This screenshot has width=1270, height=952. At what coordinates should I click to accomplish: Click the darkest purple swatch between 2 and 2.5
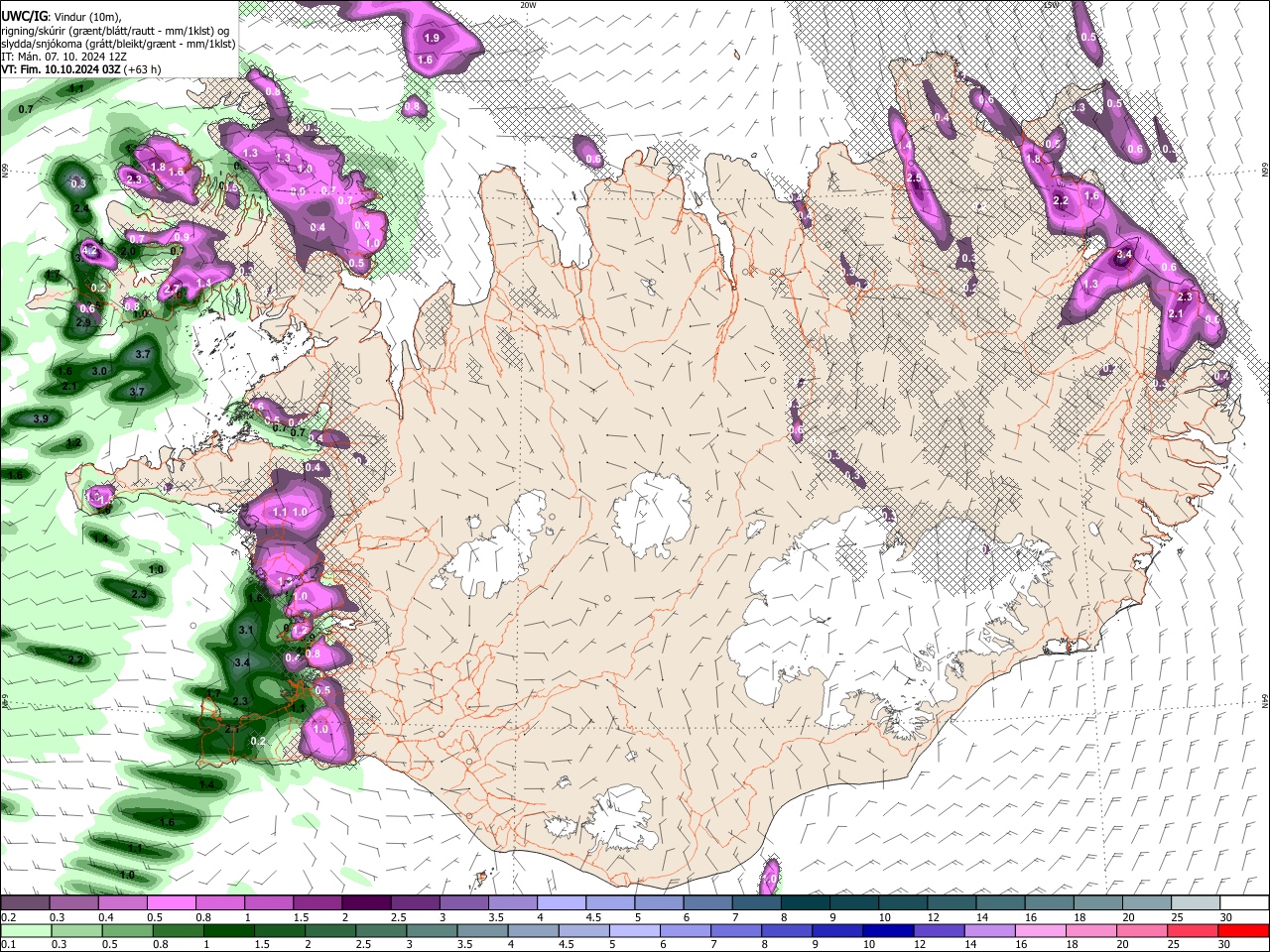(x=366, y=903)
